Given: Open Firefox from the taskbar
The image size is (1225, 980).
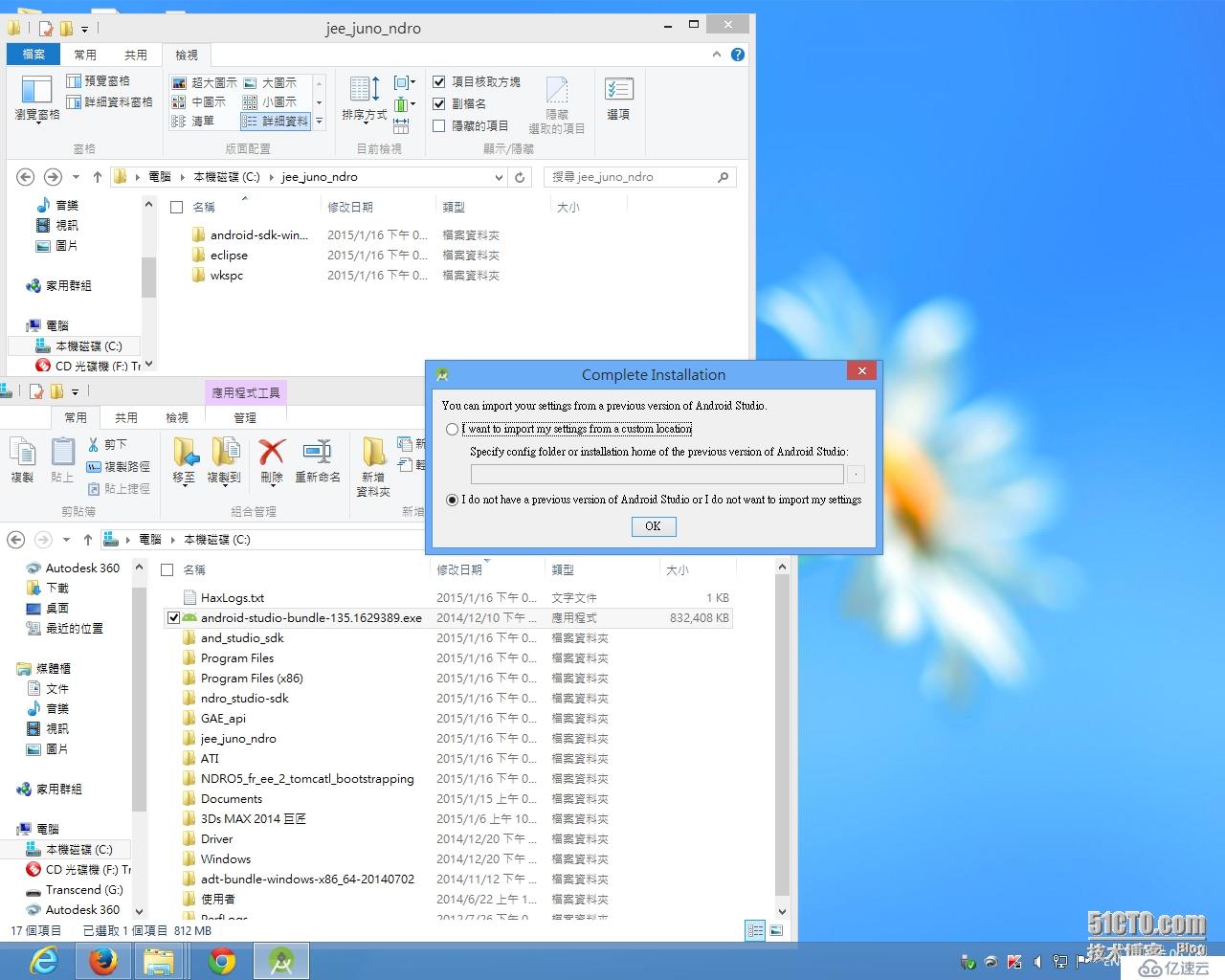Looking at the screenshot, I should coord(102,960).
